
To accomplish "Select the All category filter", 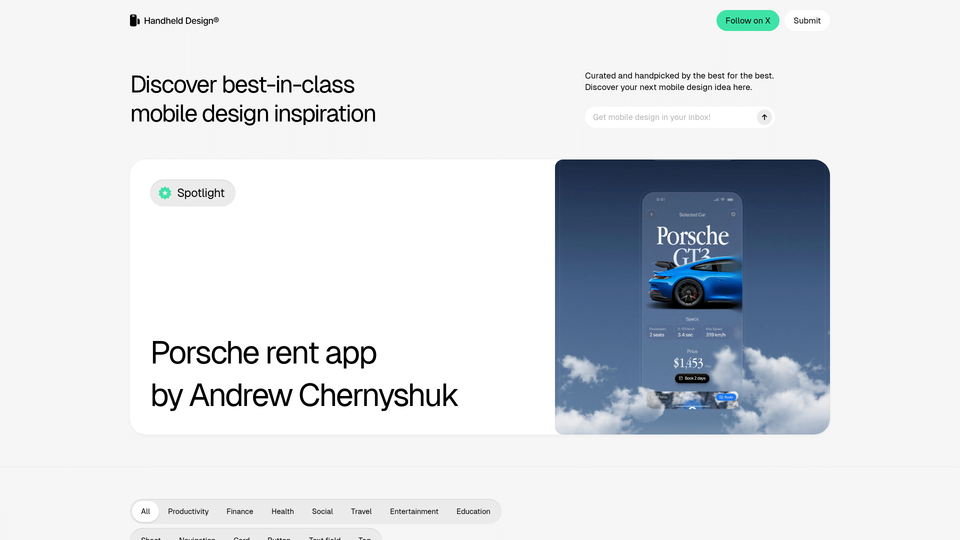I will [145, 511].
